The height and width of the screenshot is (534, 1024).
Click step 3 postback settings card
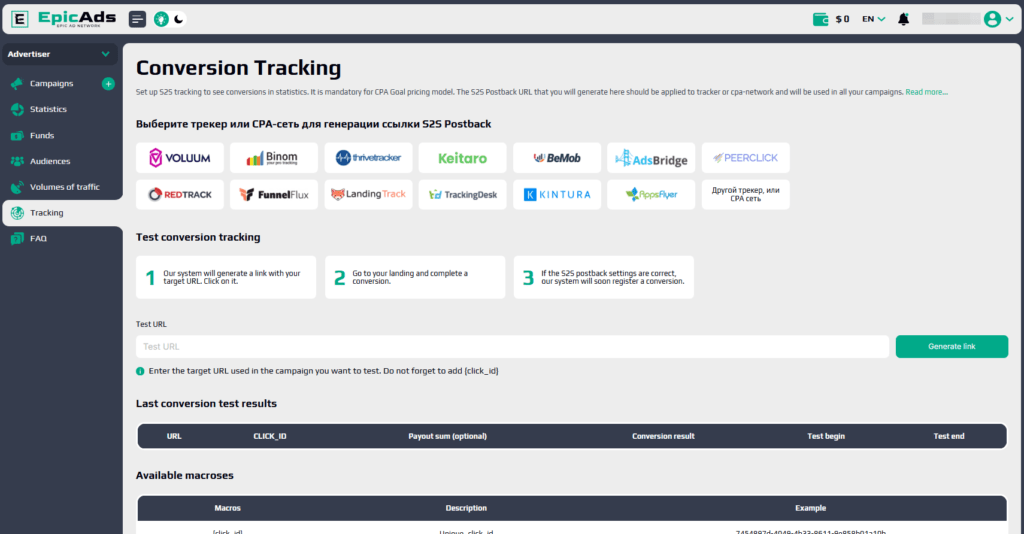603,277
